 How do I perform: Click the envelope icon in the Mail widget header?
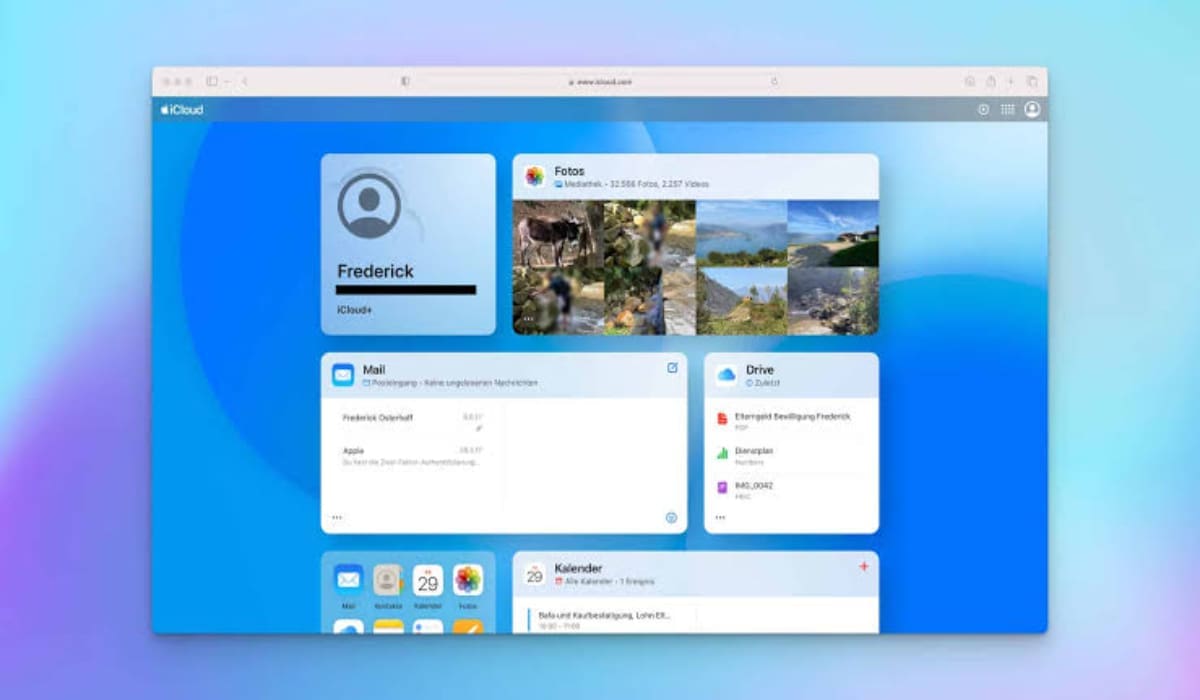click(343, 375)
